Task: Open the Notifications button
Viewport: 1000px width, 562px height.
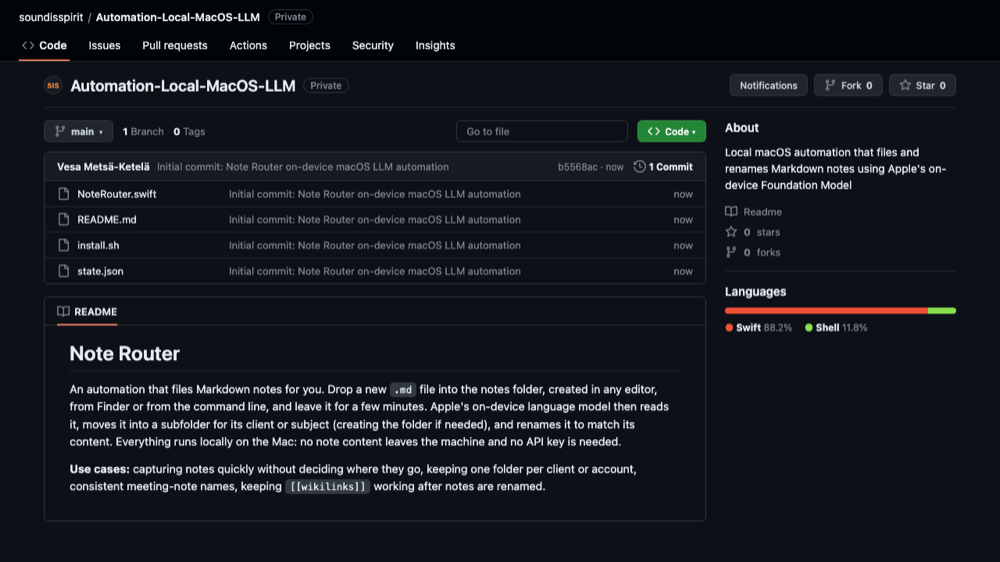Action: (768, 85)
